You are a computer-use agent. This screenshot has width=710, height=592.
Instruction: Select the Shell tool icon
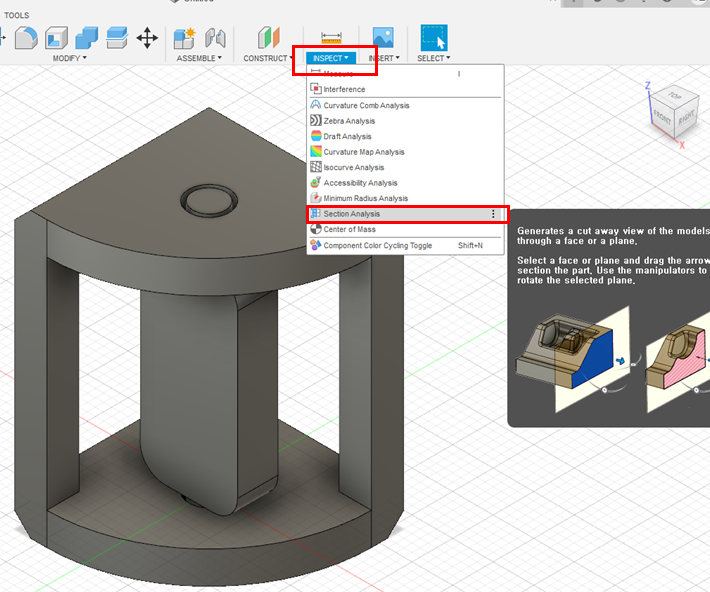coord(57,38)
